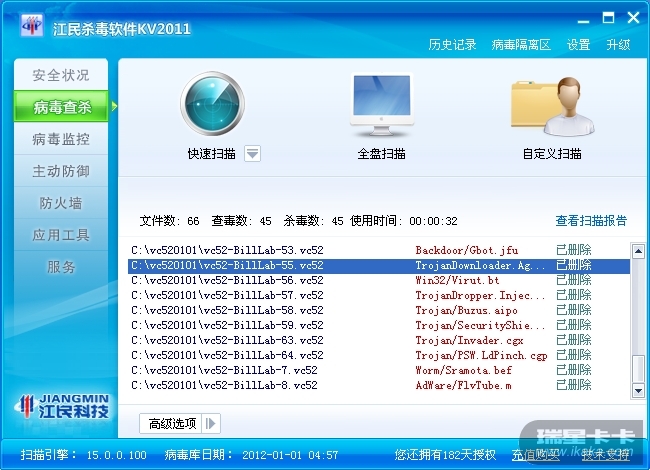Open 病毒隔离区 quarantine menu
The width and height of the screenshot is (650, 470).
pyautogui.click(x=521, y=44)
